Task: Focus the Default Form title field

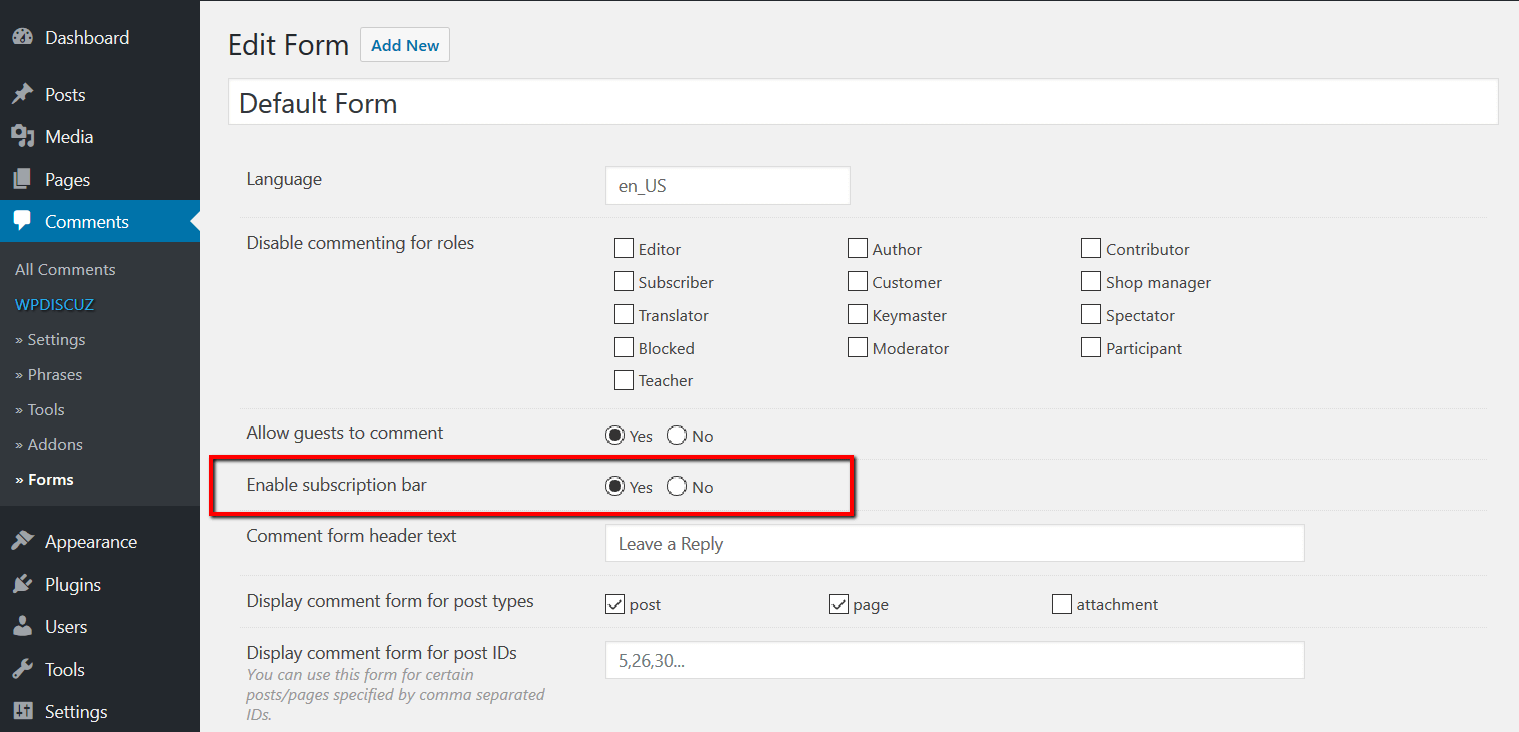Action: (862, 103)
